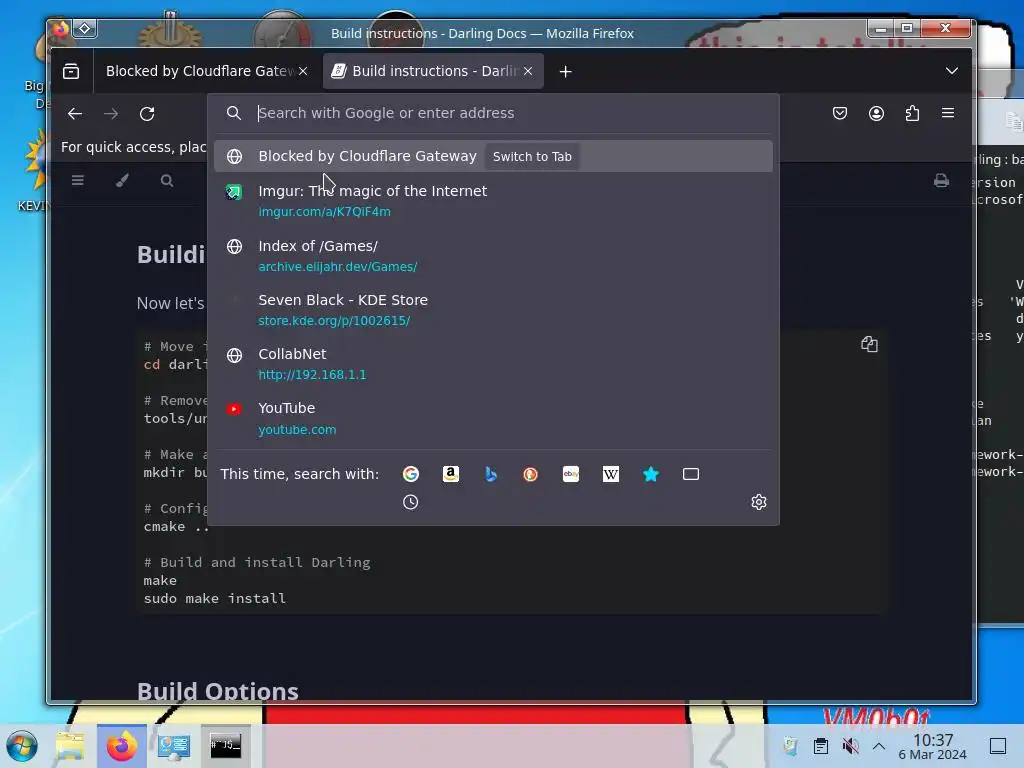Open the Start menu orb
This screenshot has height=768, width=1024.
(x=22, y=746)
